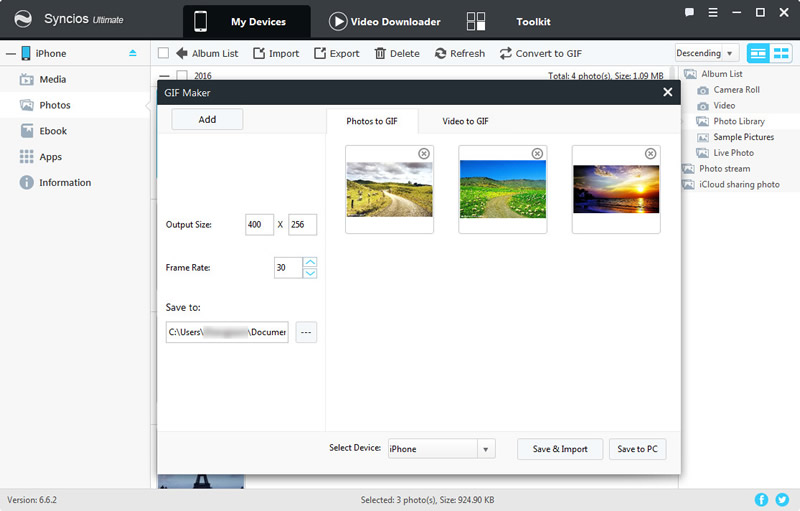Viewport: 800px width, 511px height.
Task: Click the Save to path field
Action: [227, 332]
